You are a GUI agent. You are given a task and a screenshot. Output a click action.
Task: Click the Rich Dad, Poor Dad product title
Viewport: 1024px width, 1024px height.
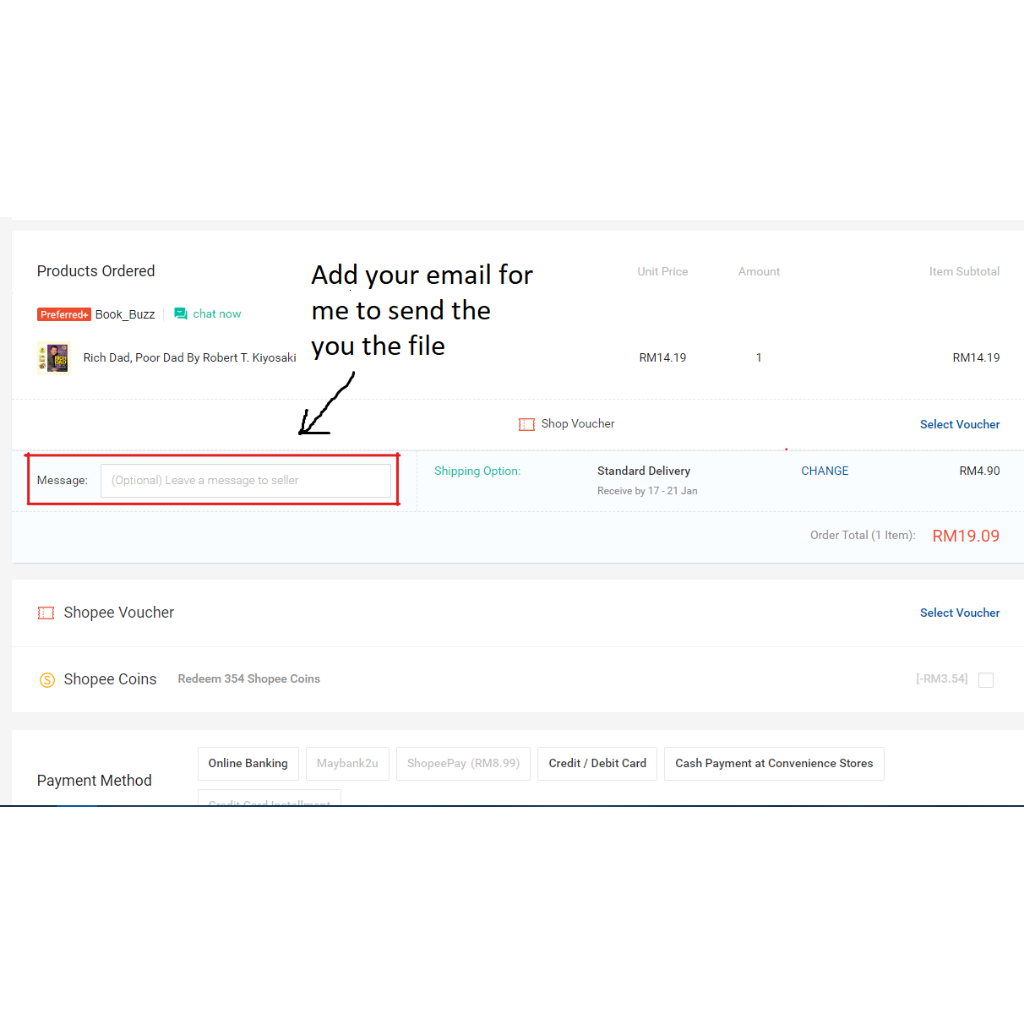coord(189,358)
